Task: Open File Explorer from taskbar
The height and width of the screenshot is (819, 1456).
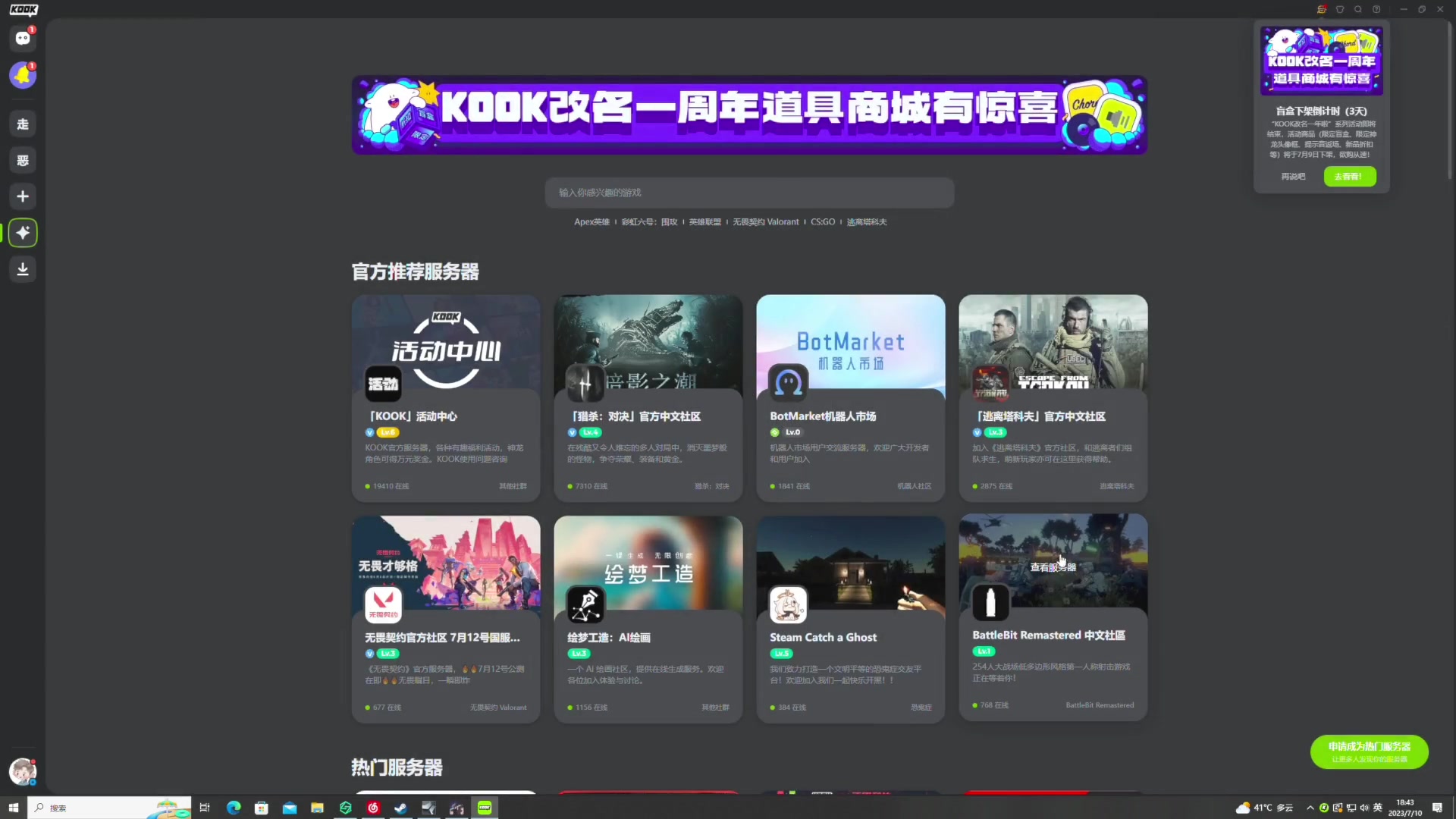Action: 317,808
